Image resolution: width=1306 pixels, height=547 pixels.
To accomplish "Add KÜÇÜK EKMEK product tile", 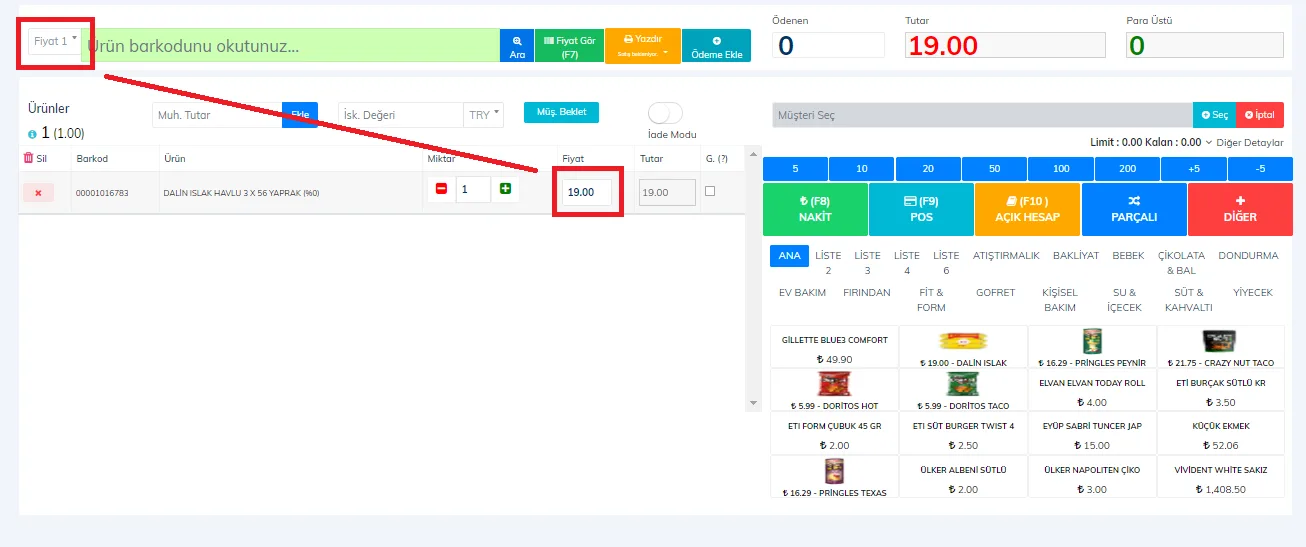I will point(1221,434).
